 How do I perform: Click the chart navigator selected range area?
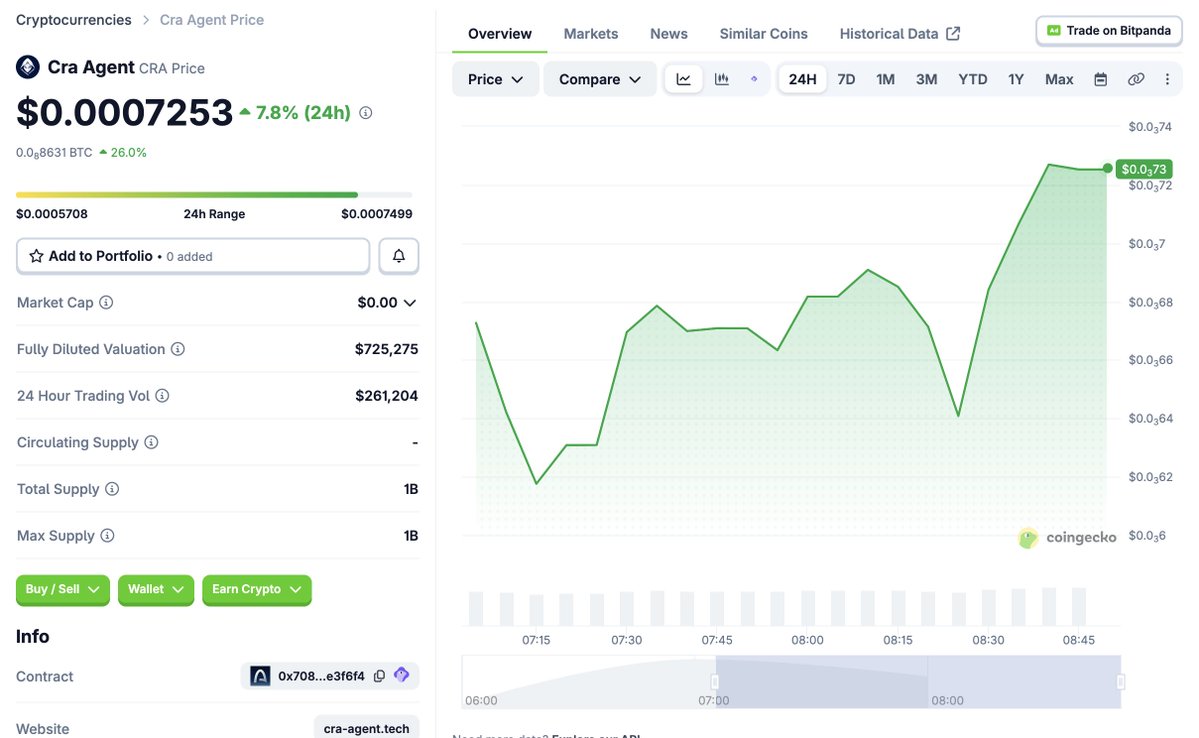point(918,681)
